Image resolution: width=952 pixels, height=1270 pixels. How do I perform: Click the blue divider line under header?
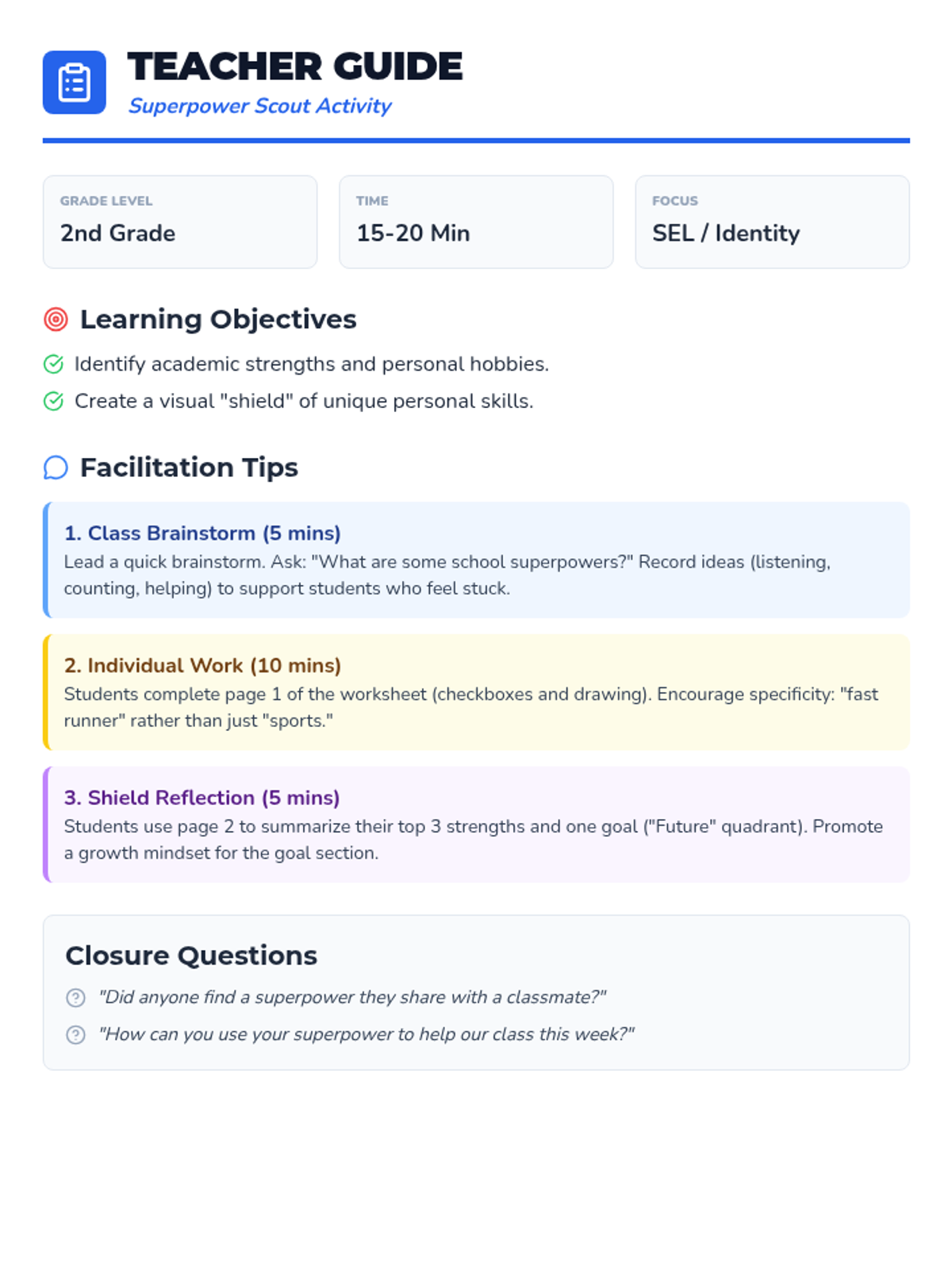tap(476, 140)
